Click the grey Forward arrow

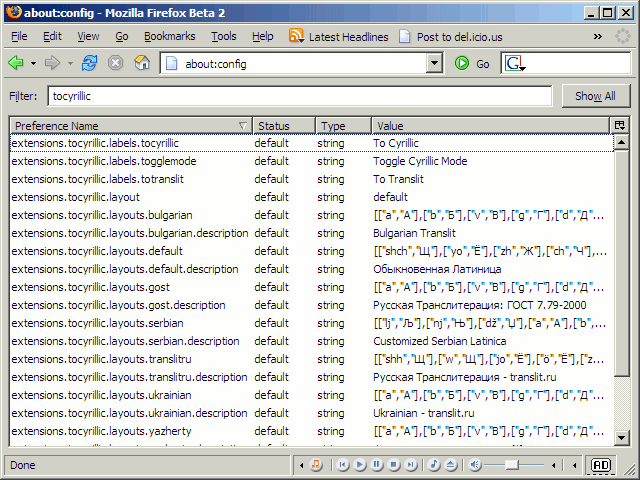click(x=52, y=63)
